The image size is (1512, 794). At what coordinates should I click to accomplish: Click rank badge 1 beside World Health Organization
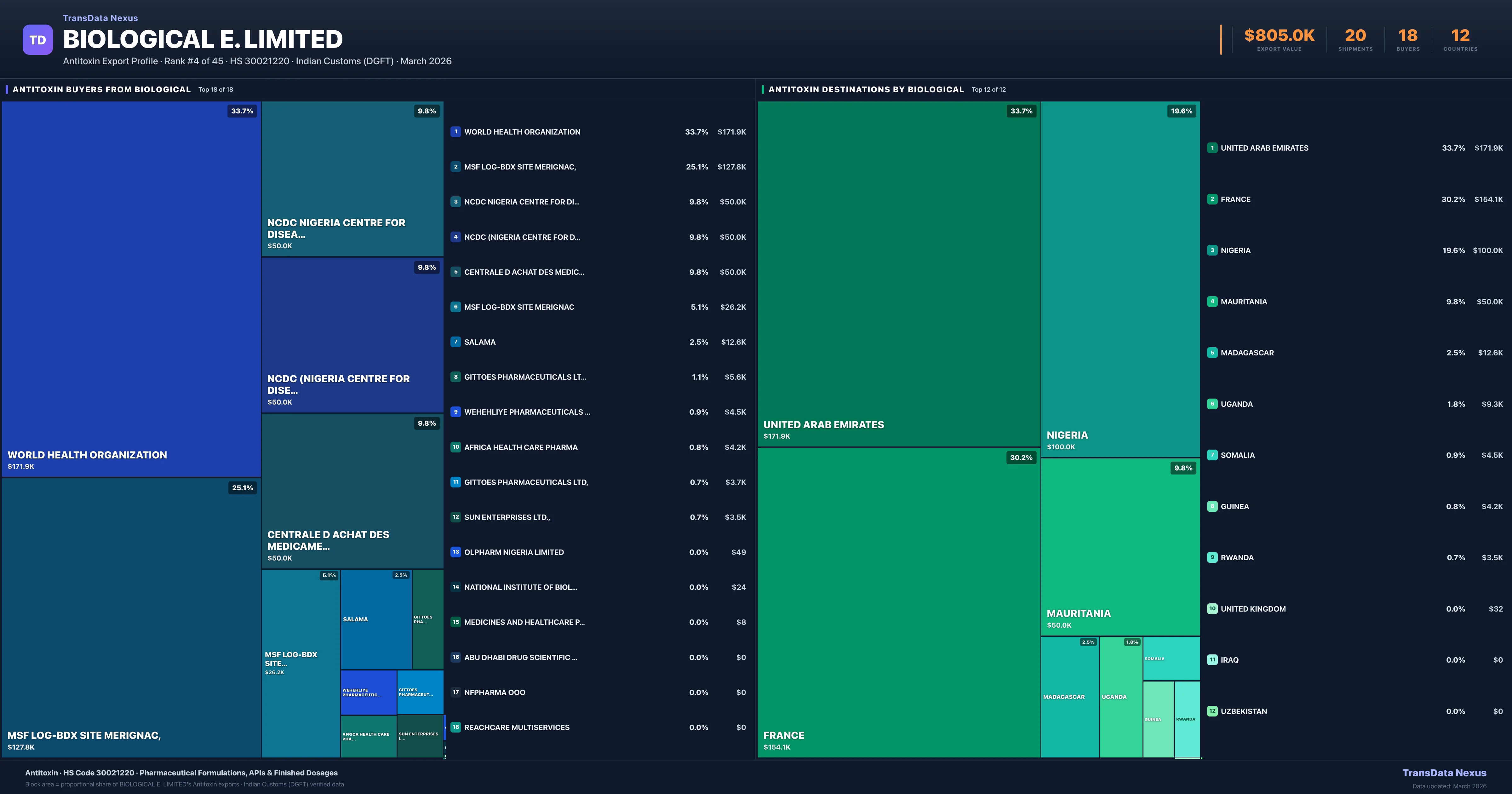[x=455, y=132]
